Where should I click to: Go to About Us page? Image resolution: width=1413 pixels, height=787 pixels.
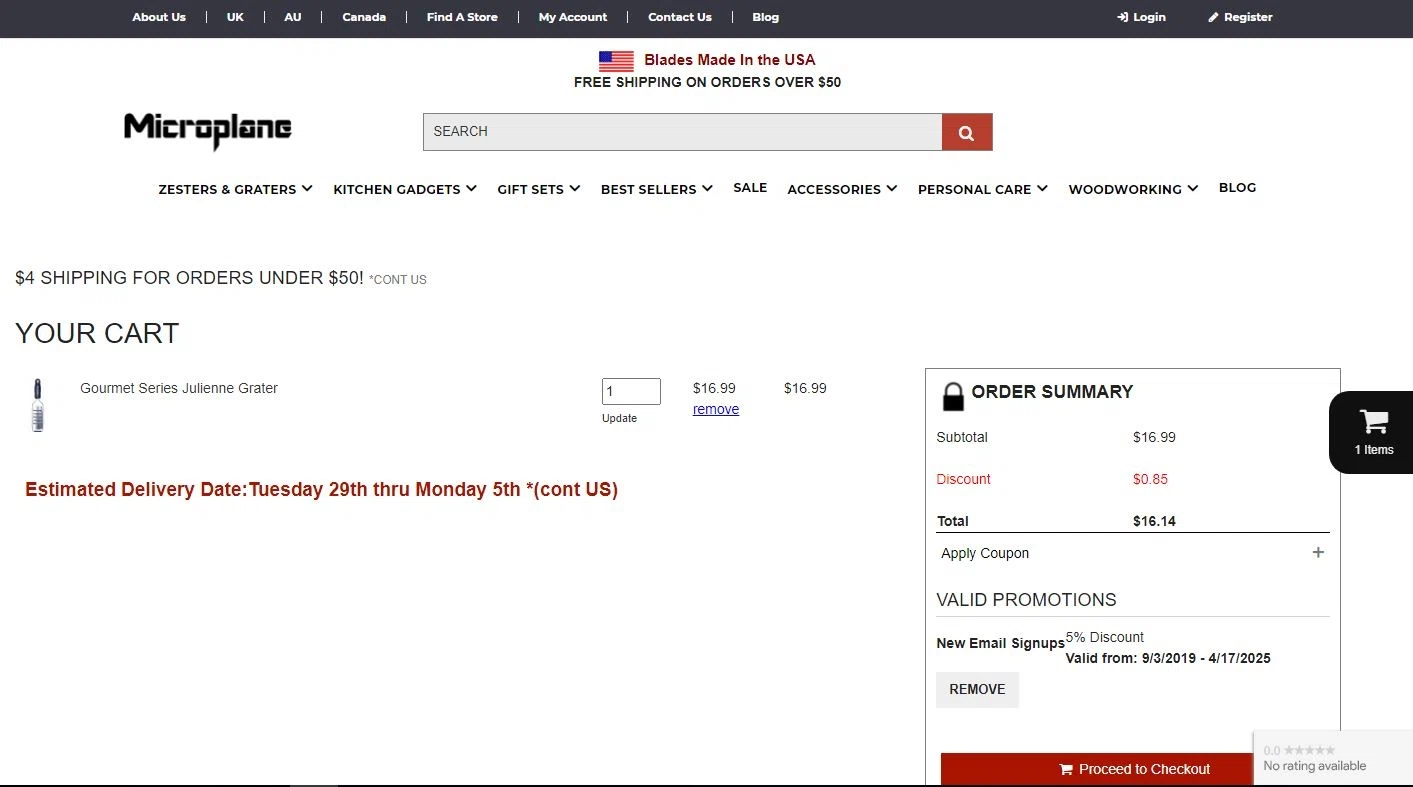click(x=159, y=17)
